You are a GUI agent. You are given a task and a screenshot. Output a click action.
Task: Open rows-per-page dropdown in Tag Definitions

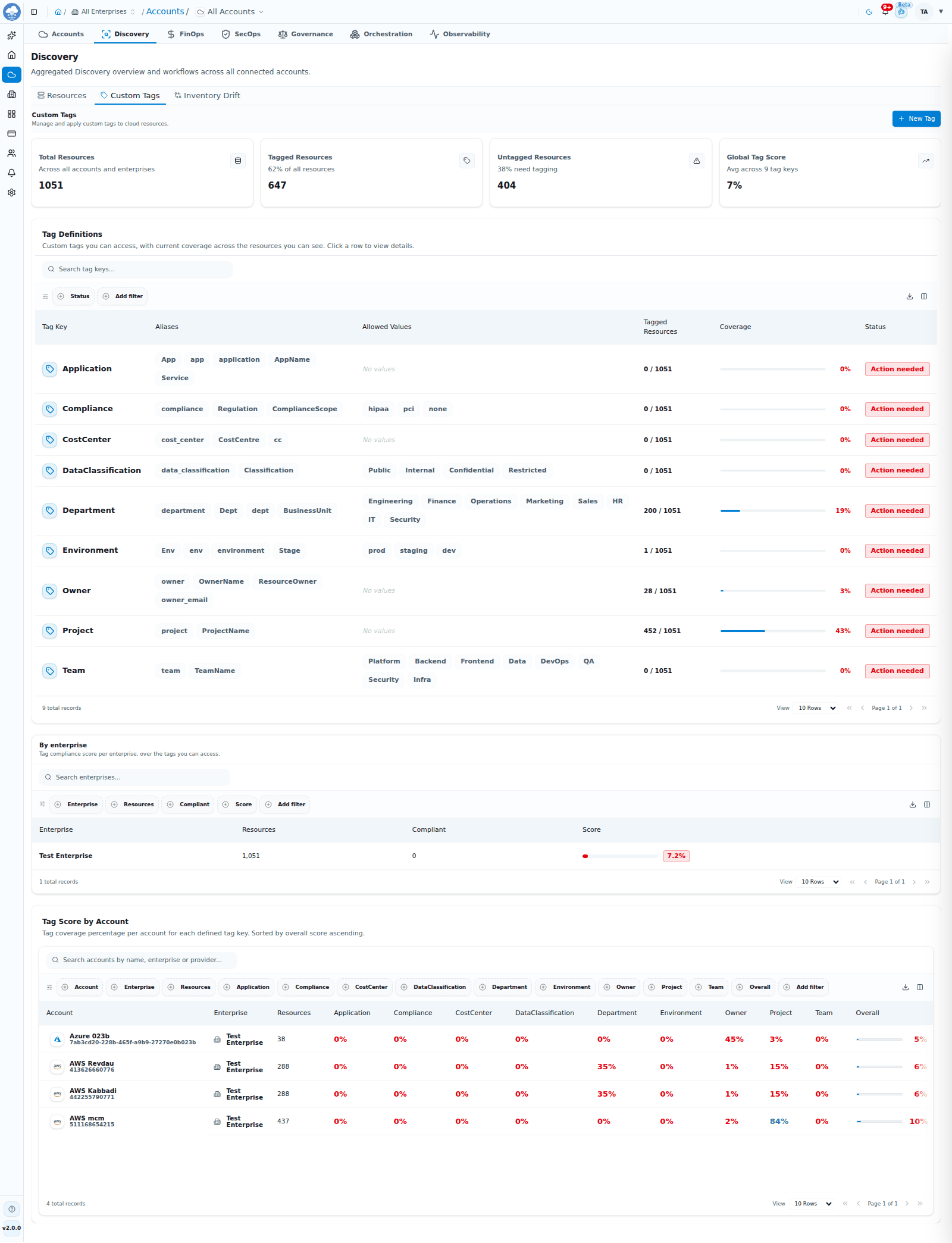(817, 708)
